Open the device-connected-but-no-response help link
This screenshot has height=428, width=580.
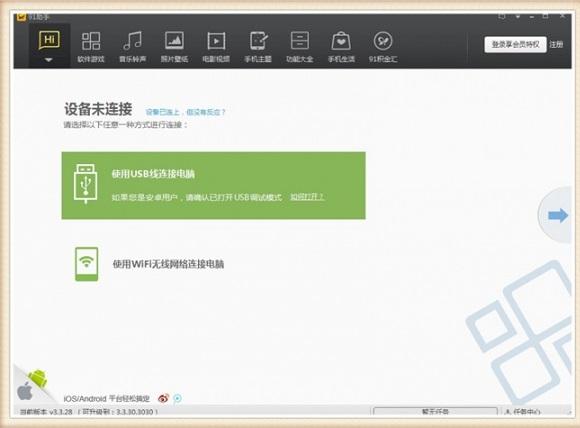click(185, 112)
